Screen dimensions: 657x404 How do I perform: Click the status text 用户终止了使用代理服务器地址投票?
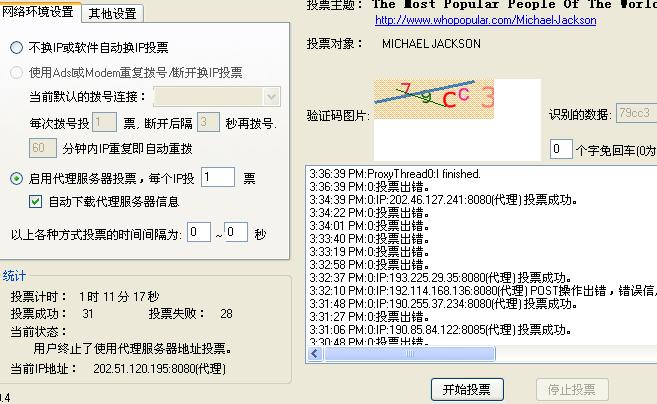(x=133, y=348)
